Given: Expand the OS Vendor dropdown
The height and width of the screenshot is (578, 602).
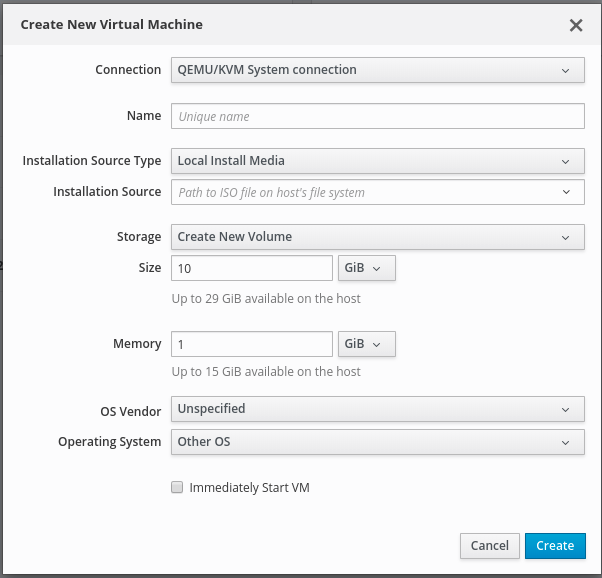Looking at the screenshot, I should pyautogui.click(x=377, y=409).
